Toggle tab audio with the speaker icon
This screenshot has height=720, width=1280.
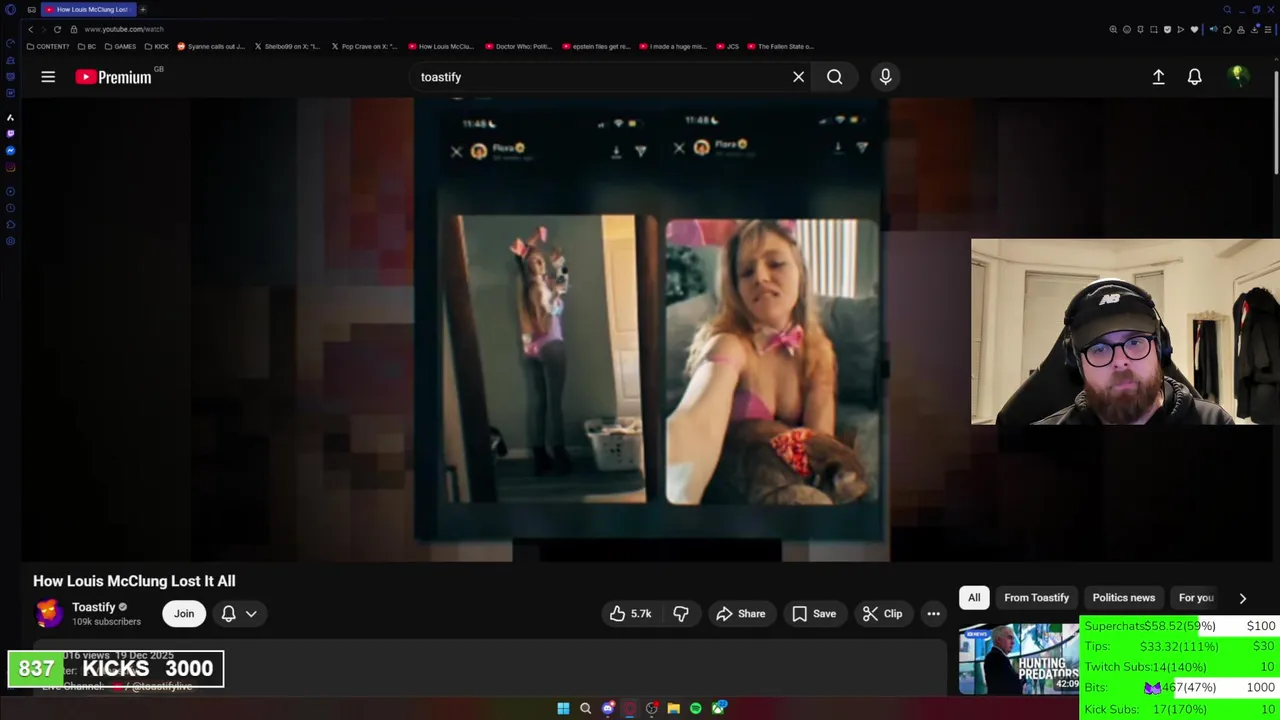1213,29
